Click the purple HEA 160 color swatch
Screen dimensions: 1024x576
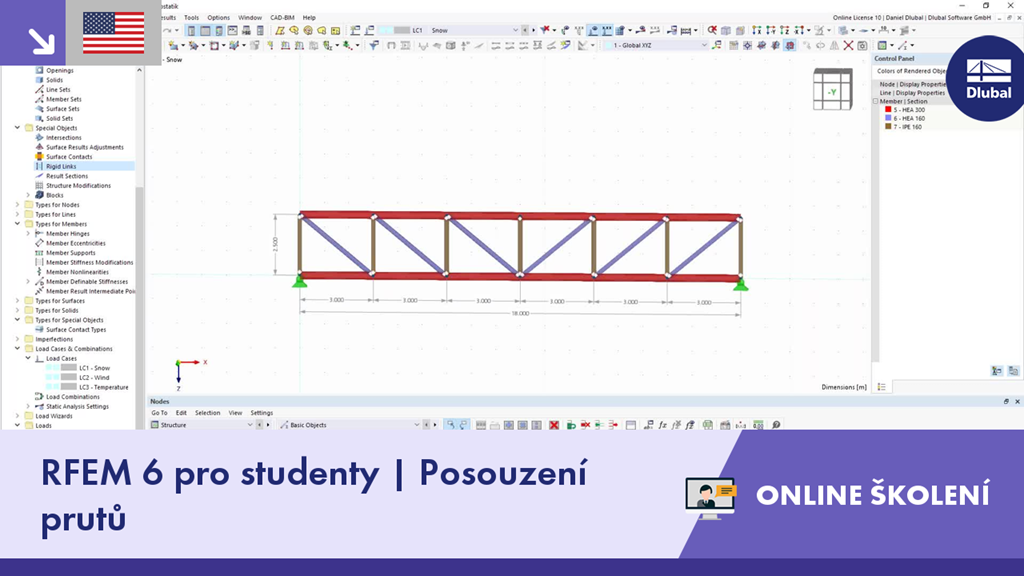pyautogui.click(x=888, y=118)
